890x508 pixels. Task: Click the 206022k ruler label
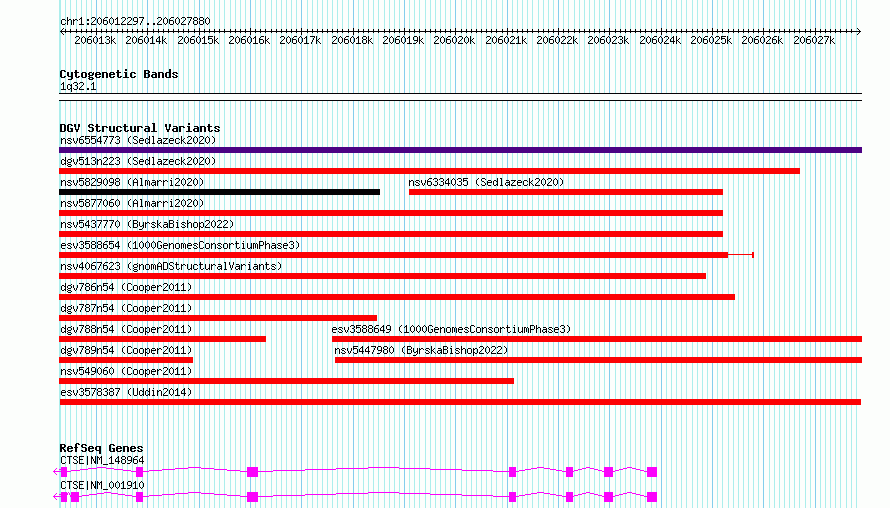[557, 40]
